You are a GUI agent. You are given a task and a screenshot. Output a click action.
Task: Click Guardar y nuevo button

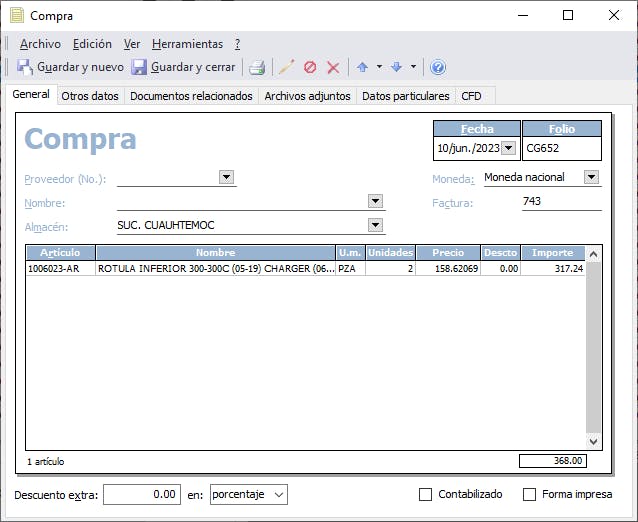[70, 67]
